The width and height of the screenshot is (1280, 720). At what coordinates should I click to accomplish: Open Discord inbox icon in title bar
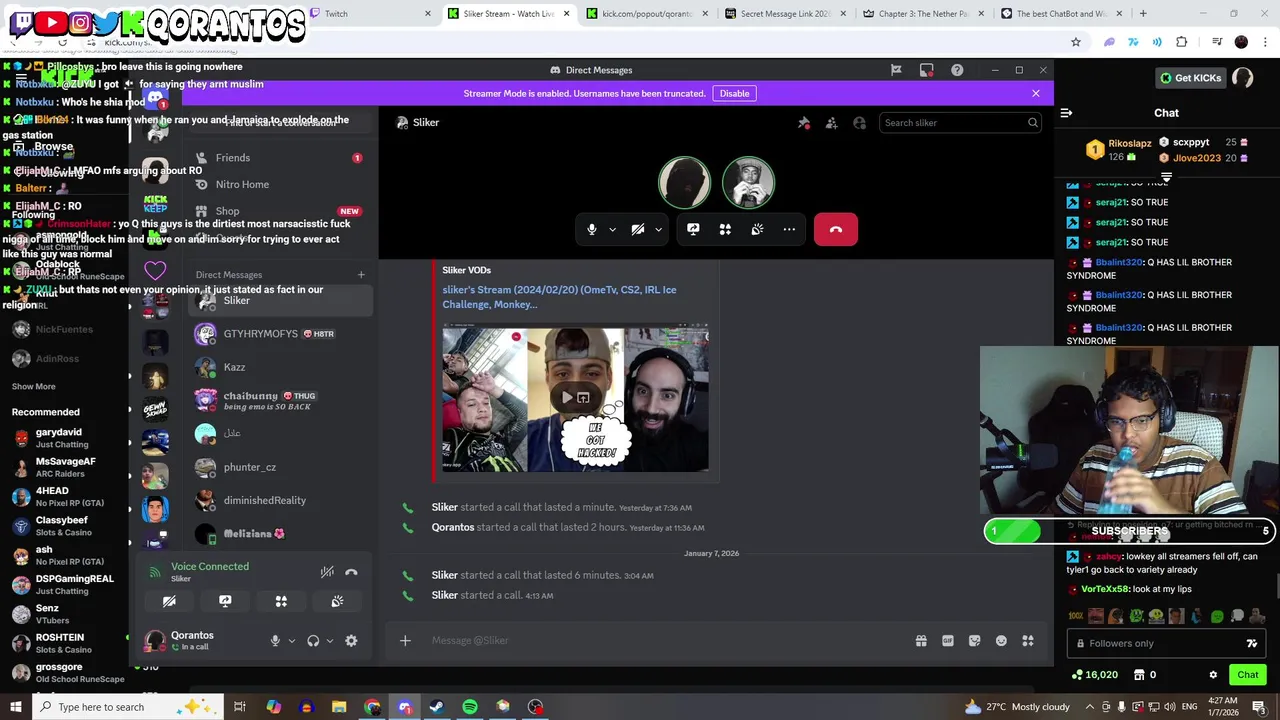pos(927,70)
